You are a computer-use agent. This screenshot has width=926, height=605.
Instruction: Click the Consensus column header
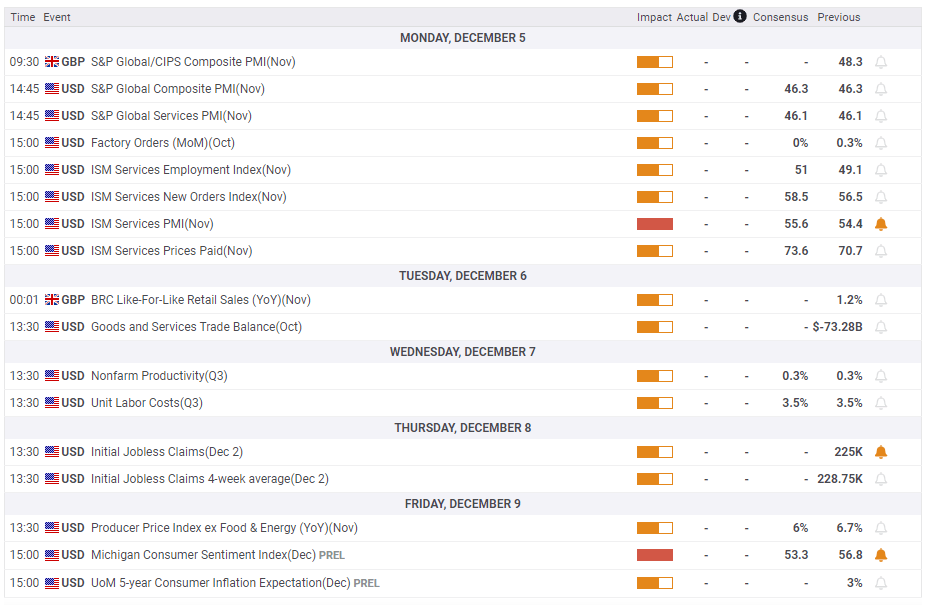780,17
